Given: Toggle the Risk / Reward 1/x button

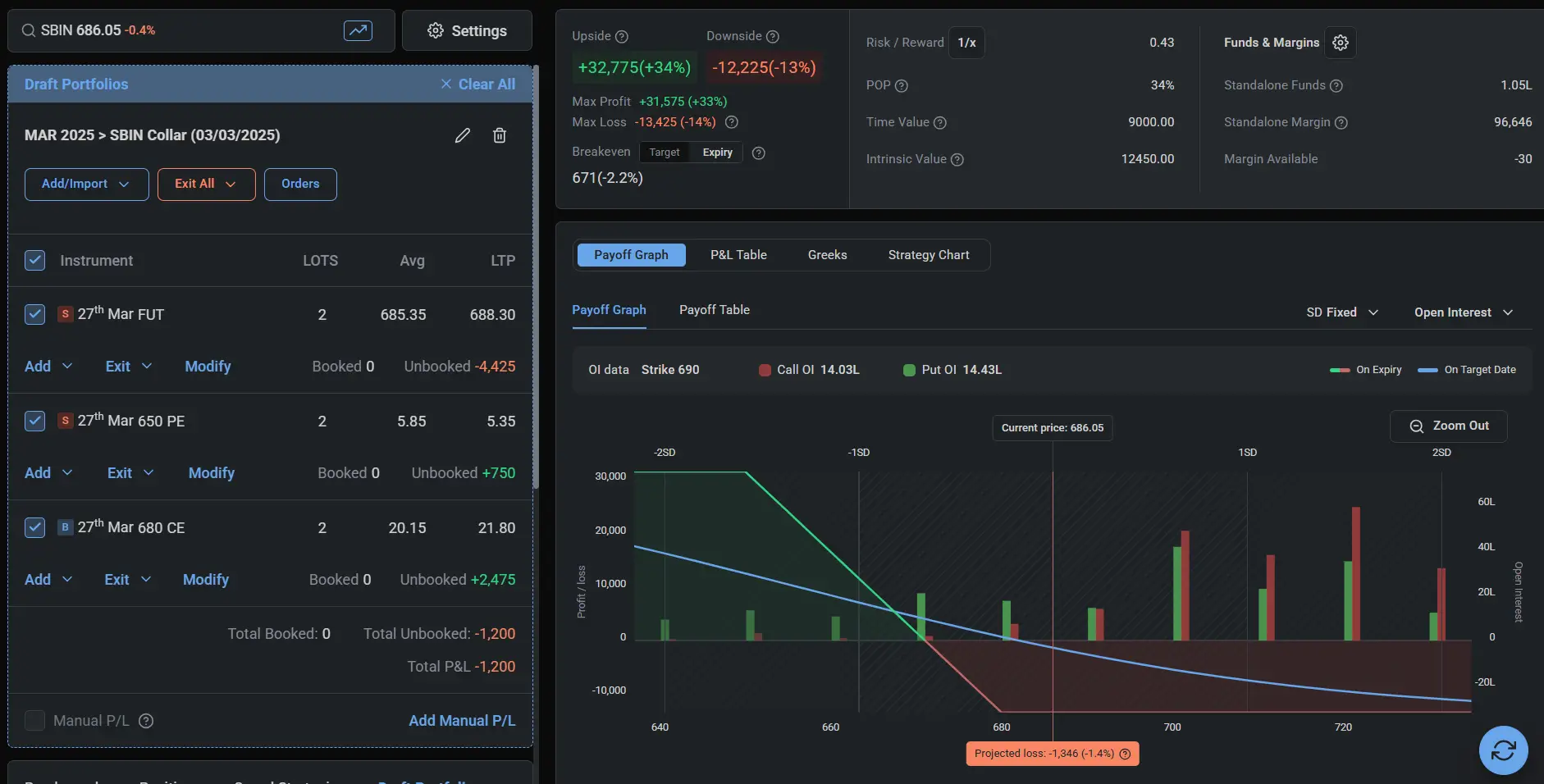Looking at the screenshot, I should (966, 43).
